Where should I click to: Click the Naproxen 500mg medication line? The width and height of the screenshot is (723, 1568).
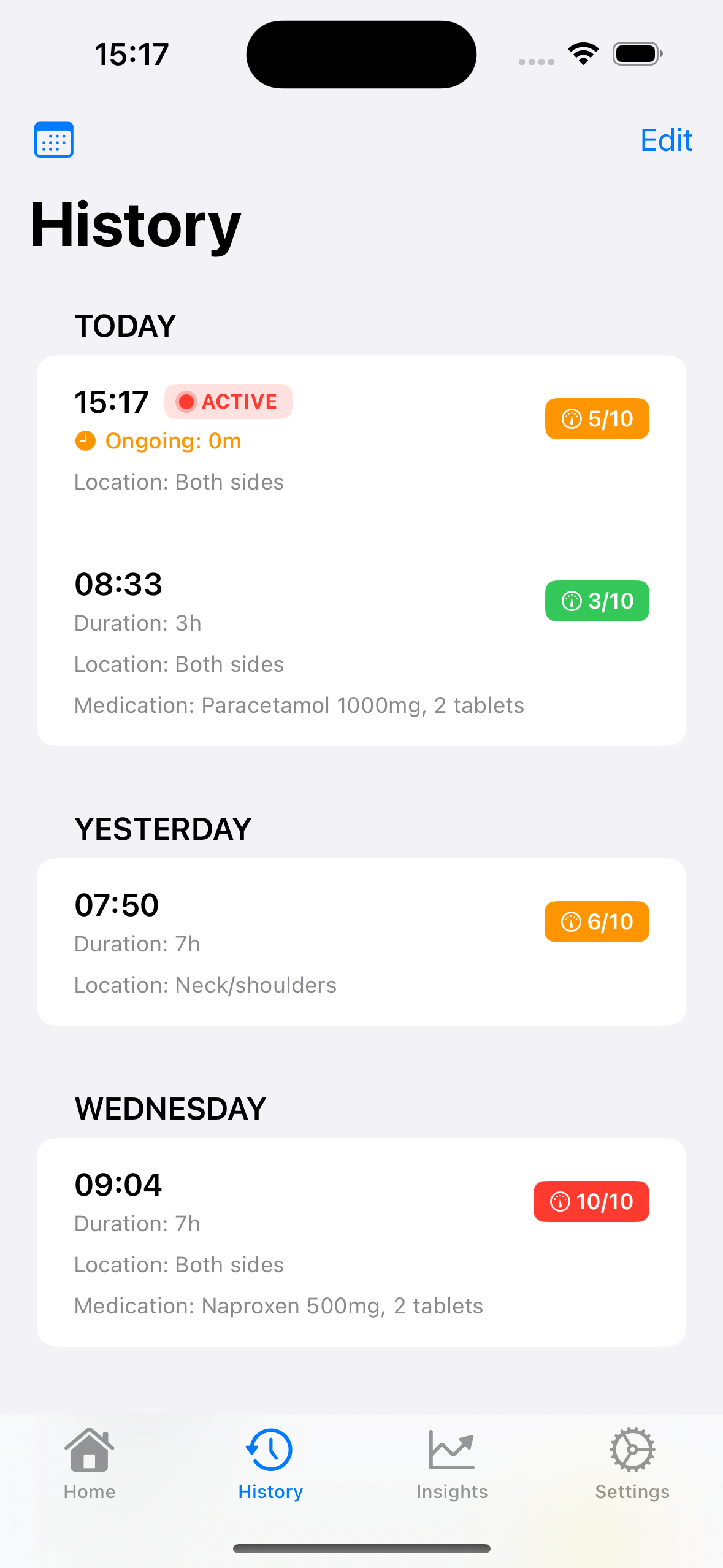[x=279, y=1306]
